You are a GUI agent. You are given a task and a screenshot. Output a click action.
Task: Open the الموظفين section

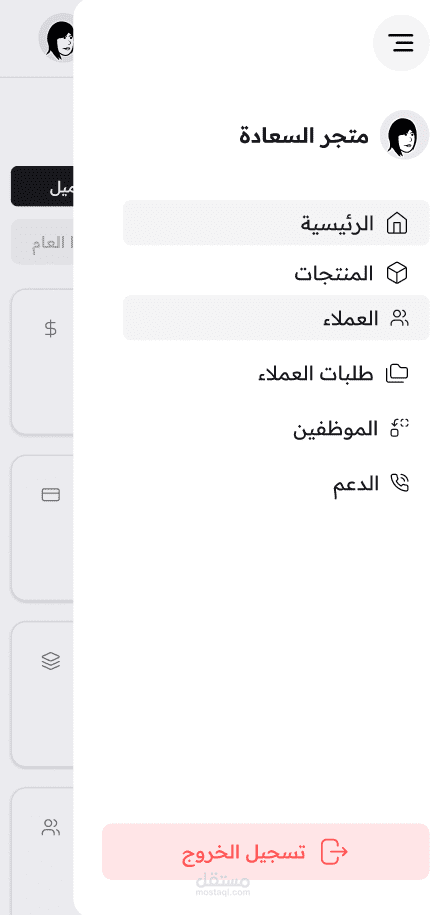tap(276, 428)
